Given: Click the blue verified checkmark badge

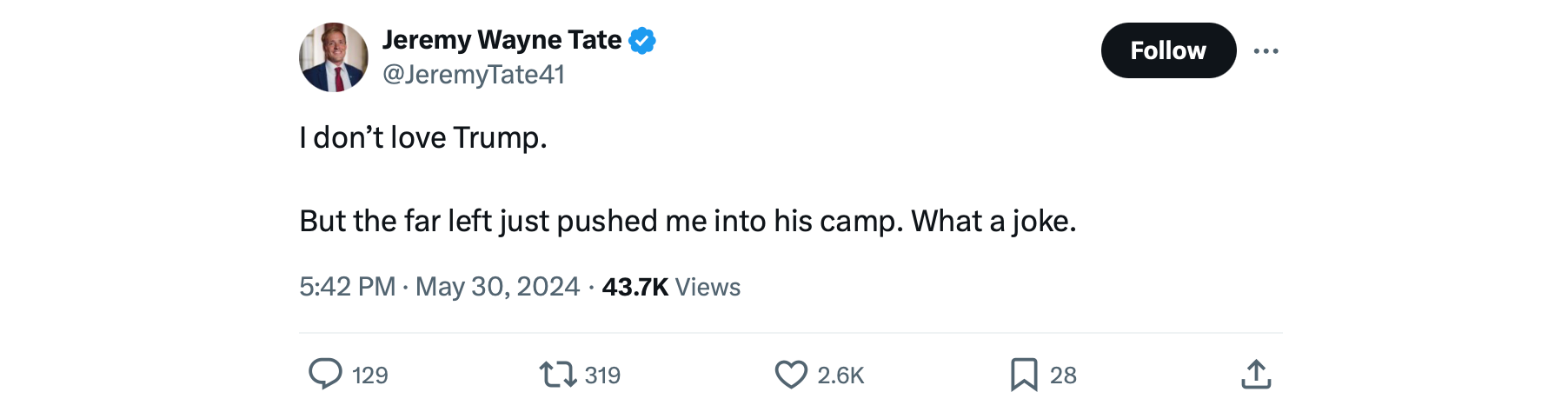Looking at the screenshot, I should click(642, 40).
